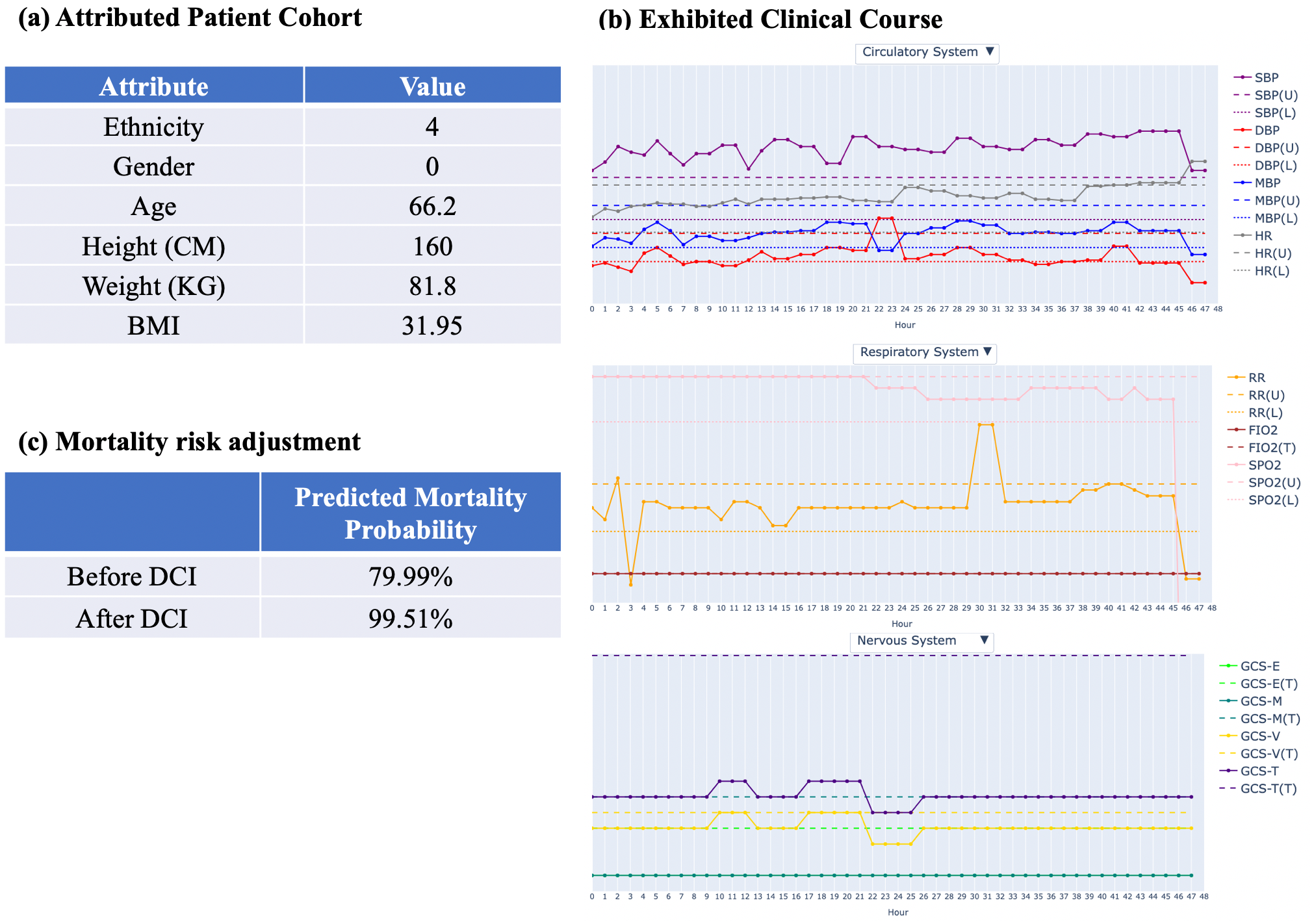Hide the DBP series via legend
This screenshot has height=924, width=1314.
(x=1267, y=131)
